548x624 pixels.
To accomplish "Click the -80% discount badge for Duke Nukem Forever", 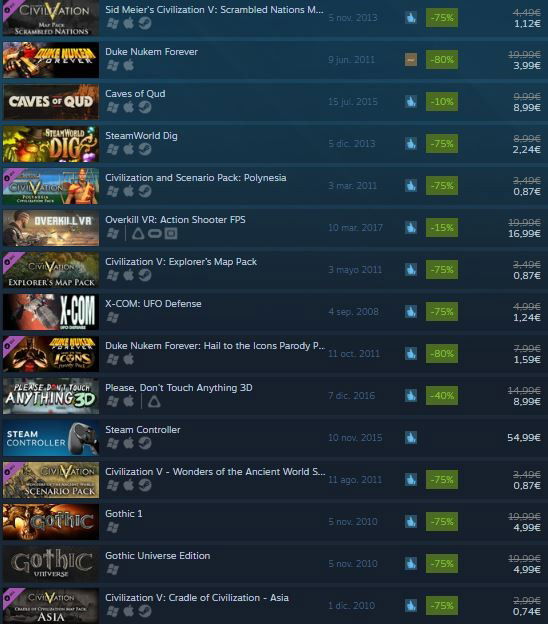I will [442, 60].
